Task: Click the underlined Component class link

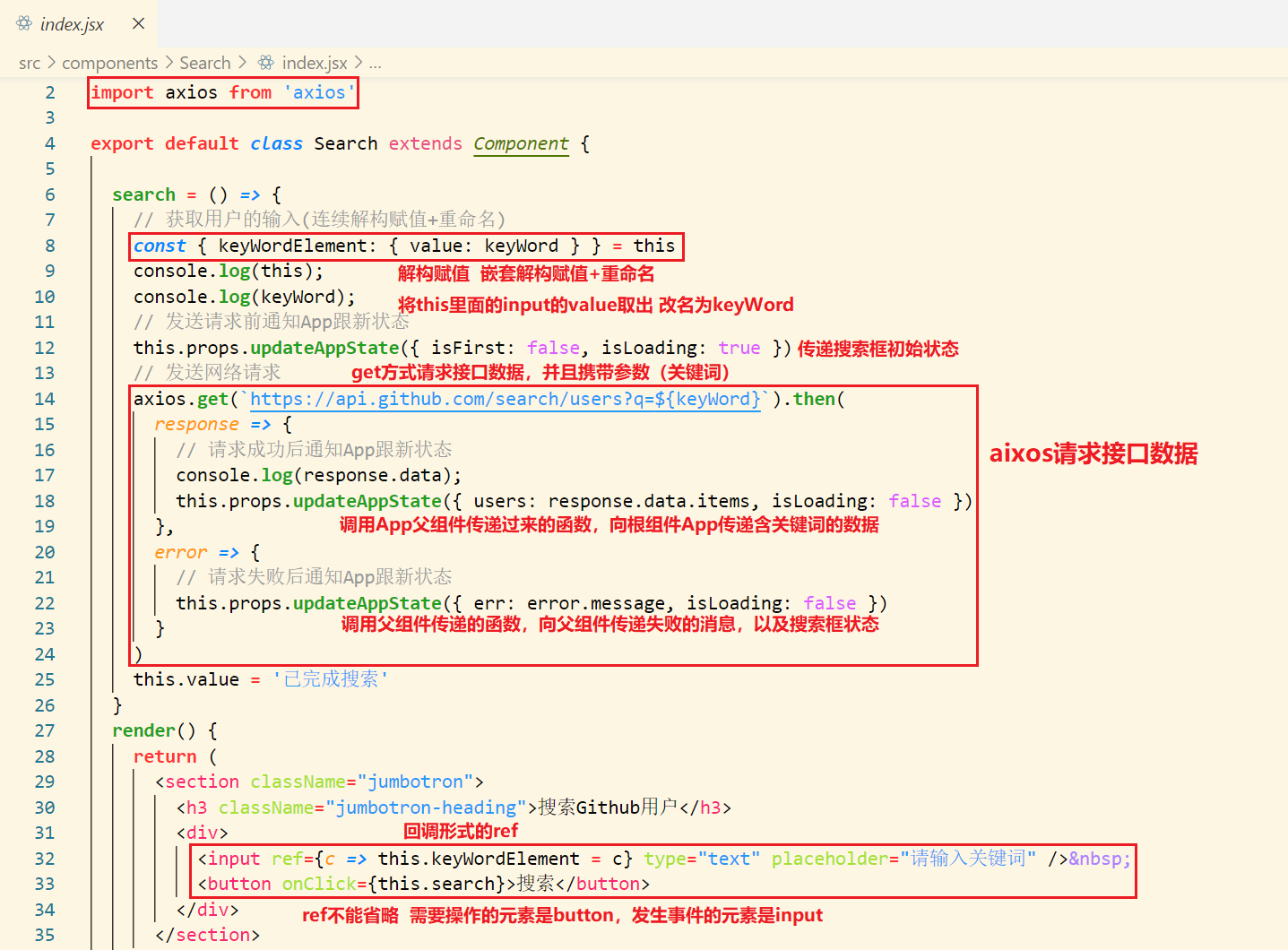Action: (x=521, y=143)
